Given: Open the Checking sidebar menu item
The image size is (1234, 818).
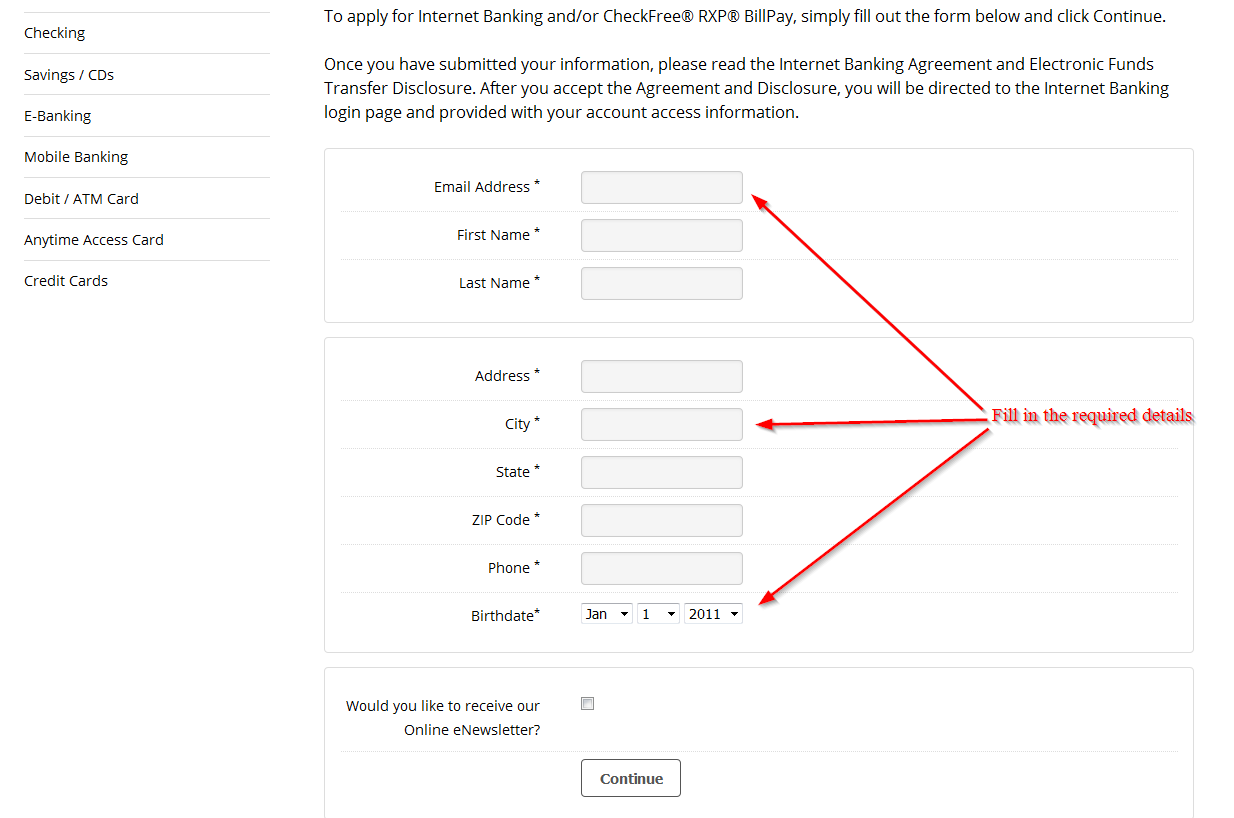Looking at the screenshot, I should [55, 33].
